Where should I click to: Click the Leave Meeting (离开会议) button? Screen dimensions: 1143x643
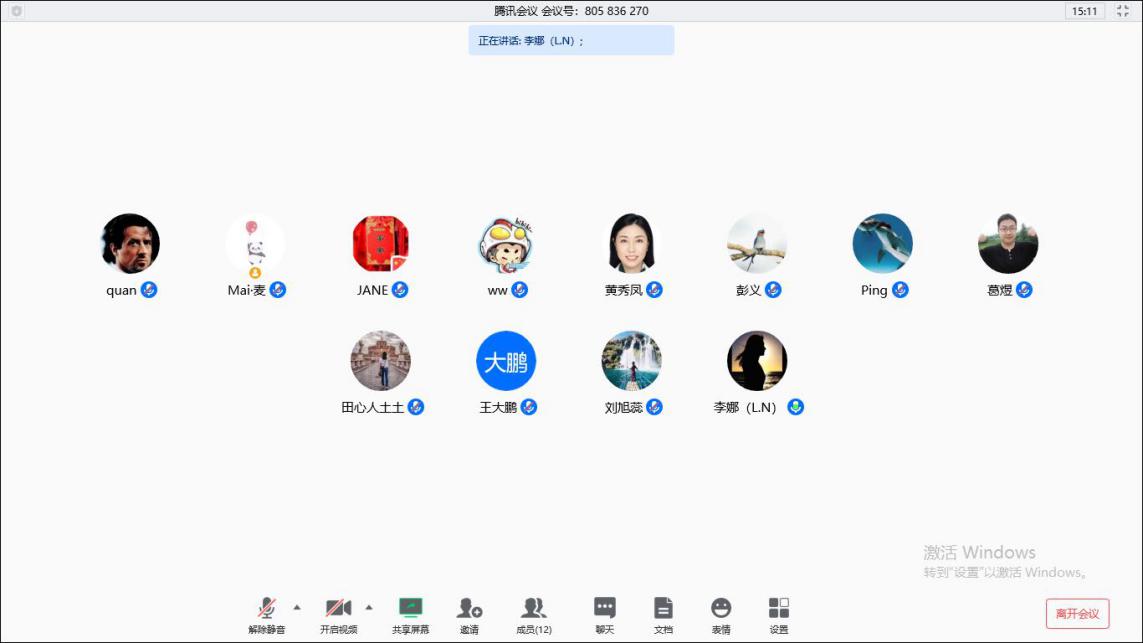point(1077,614)
